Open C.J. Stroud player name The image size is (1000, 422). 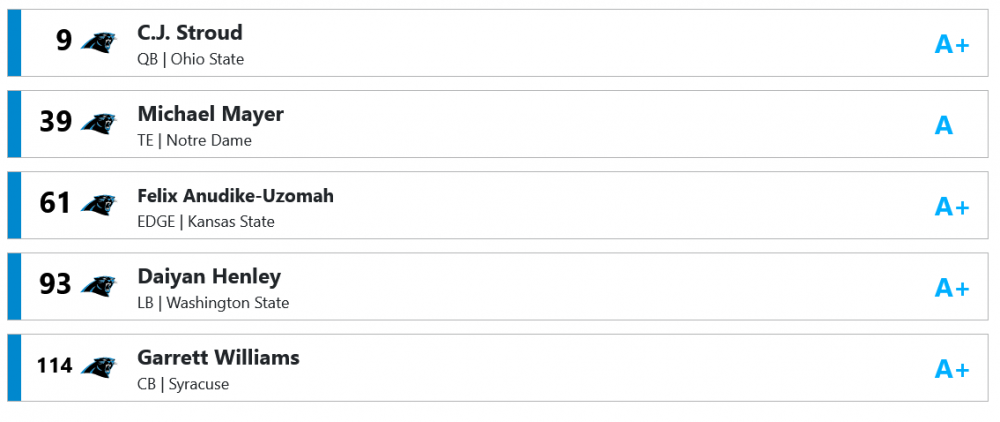(190, 33)
